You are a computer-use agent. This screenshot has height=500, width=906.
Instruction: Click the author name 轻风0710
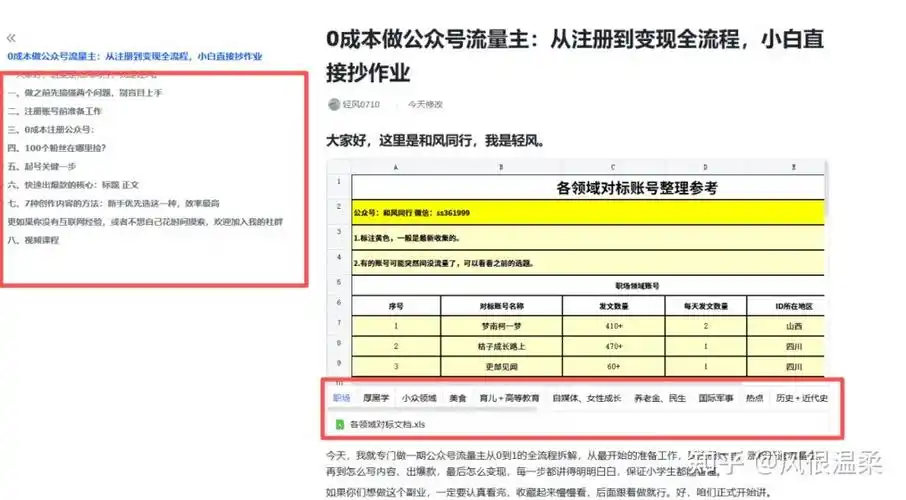click(x=361, y=105)
